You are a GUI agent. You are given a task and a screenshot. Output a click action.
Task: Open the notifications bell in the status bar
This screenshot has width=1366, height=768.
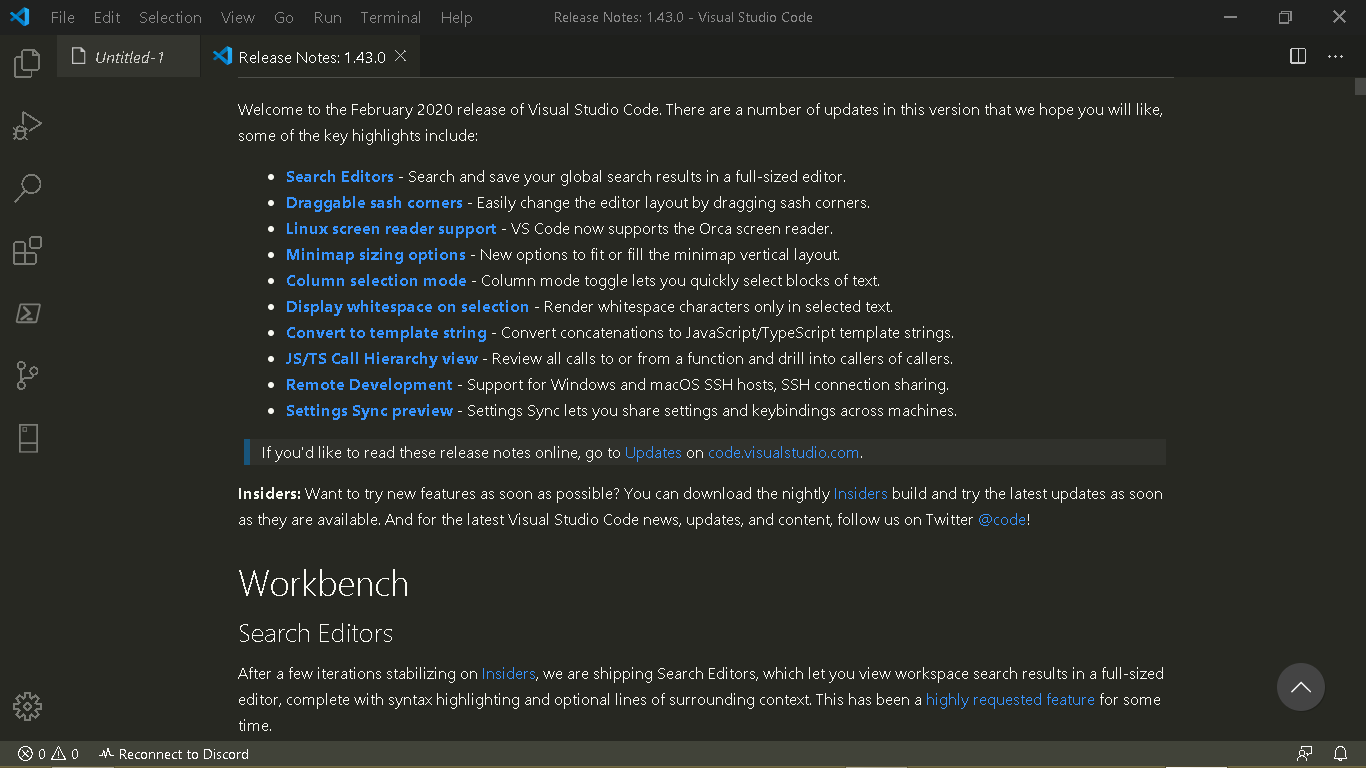(x=1340, y=753)
